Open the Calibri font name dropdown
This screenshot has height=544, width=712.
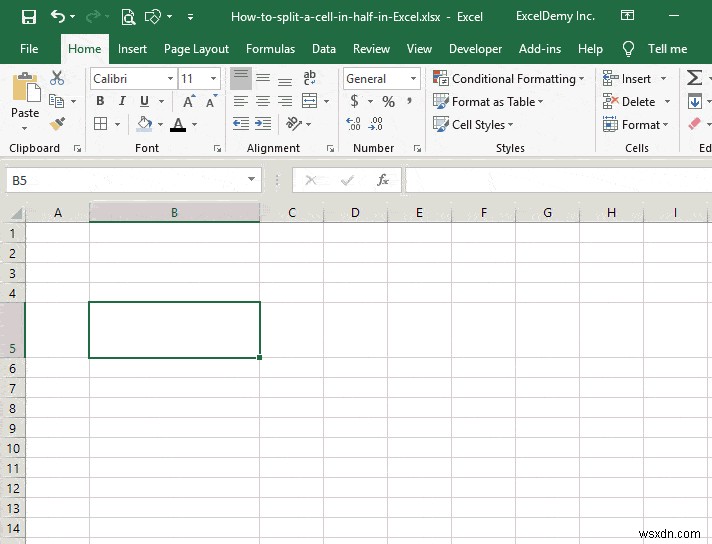pos(170,79)
